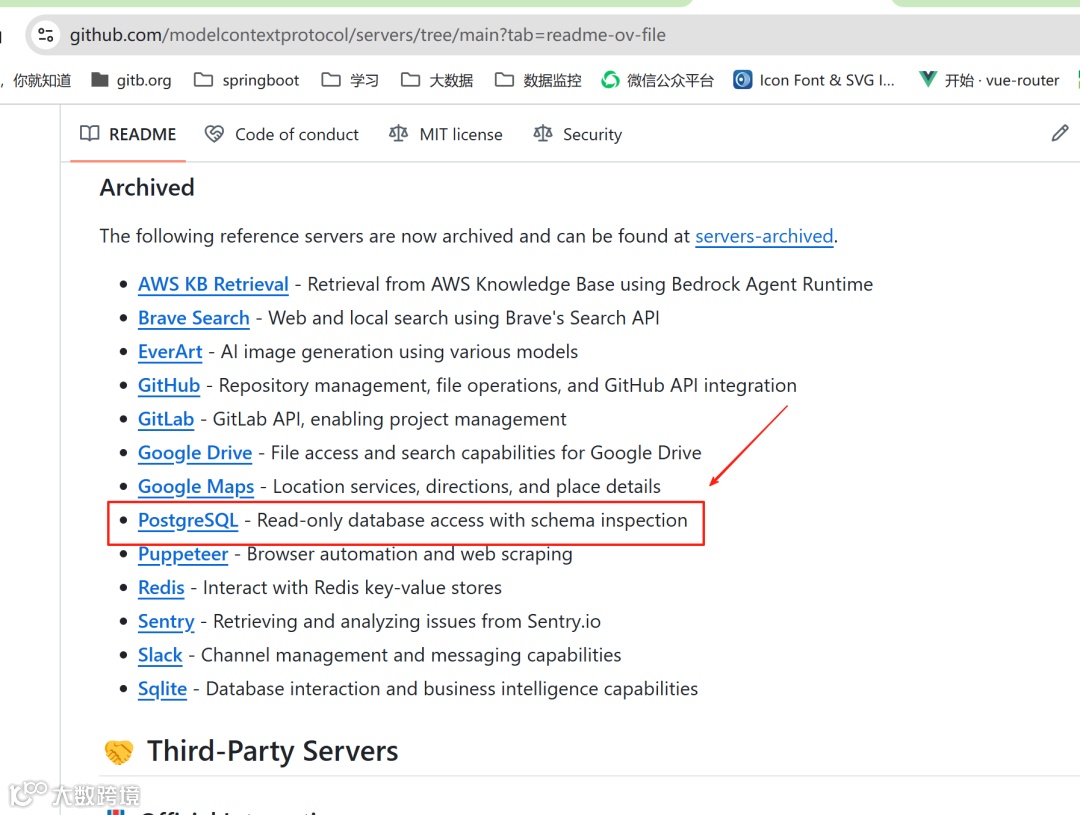Open the 你就知道 bookmark
The image size is (1080, 815).
coord(41,80)
